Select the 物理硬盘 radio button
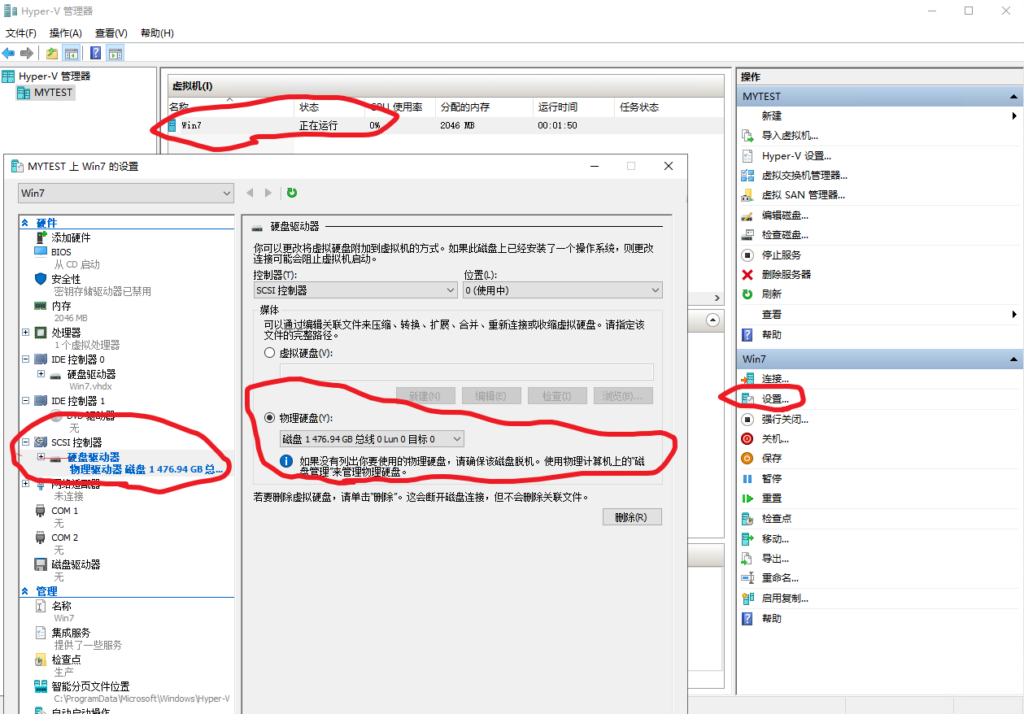This screenshot has width=1024, height=714. (x=269, y=417)
